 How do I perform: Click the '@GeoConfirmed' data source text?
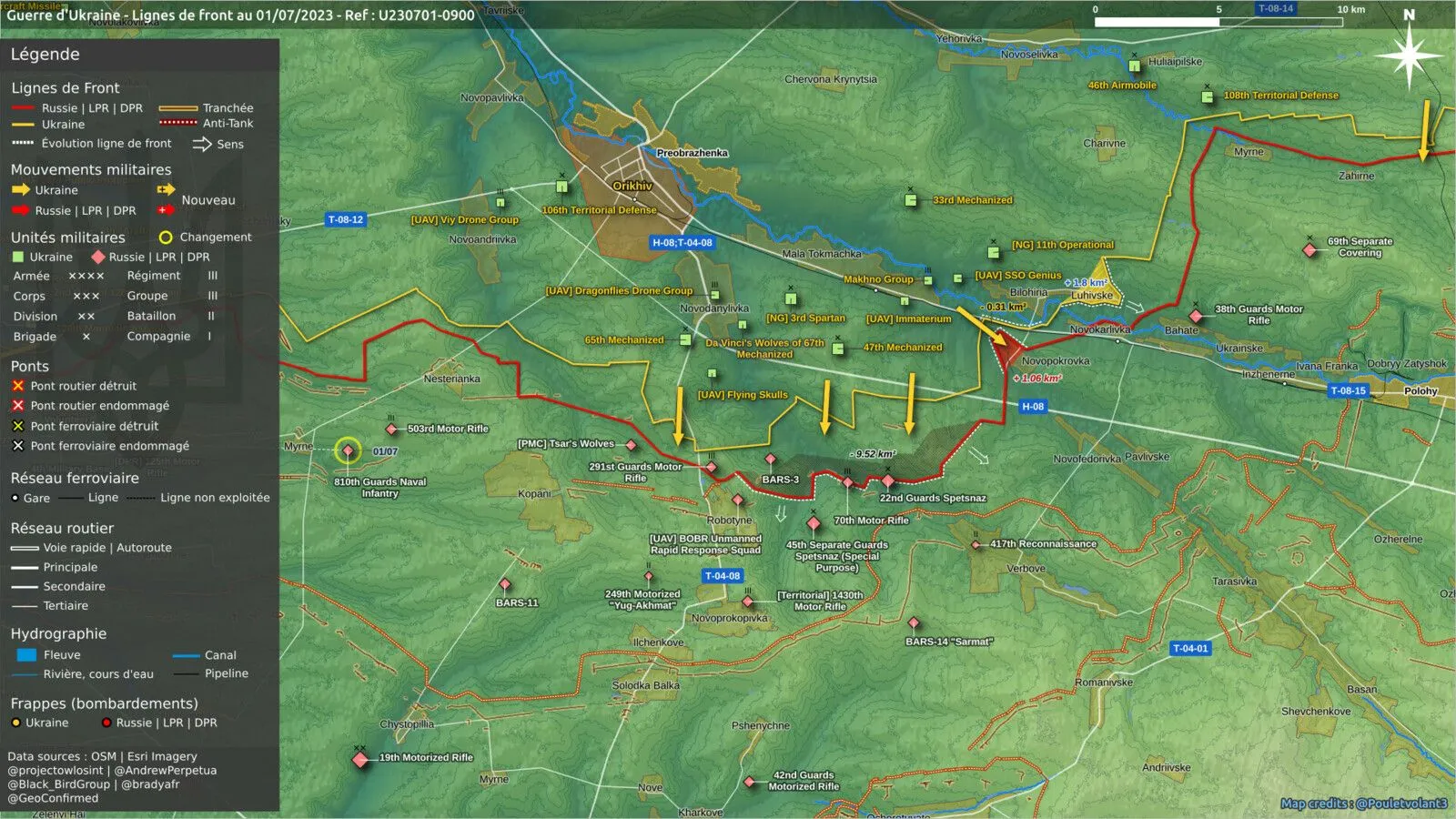tap(53, 798)
